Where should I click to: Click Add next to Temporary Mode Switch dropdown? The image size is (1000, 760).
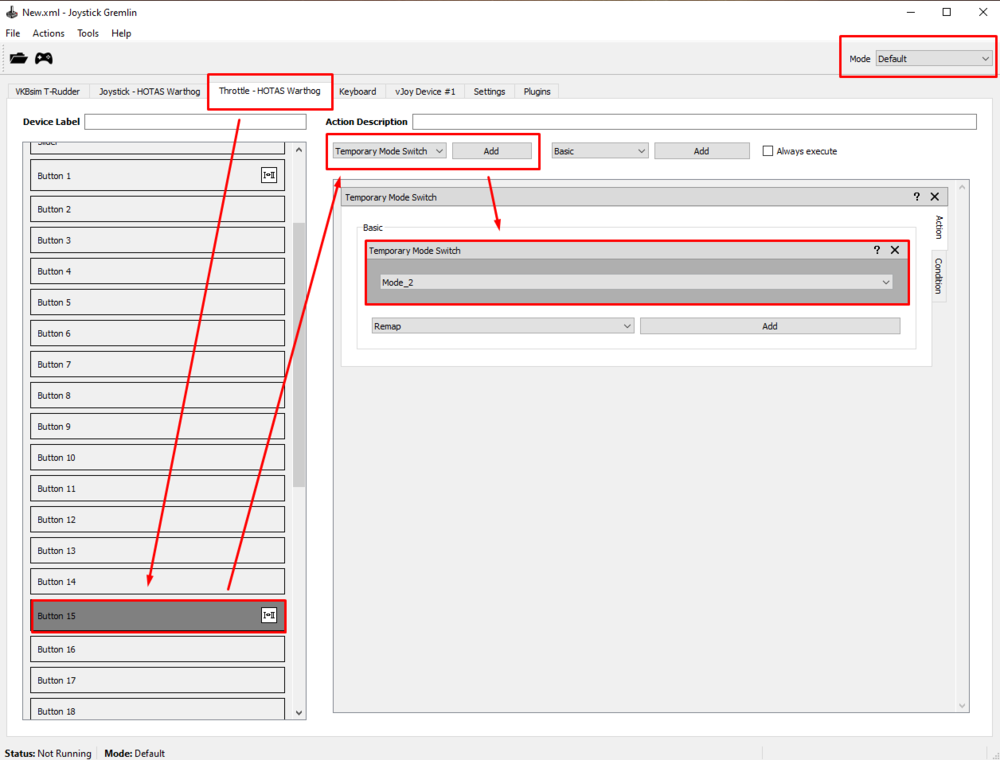pyautogui.click(x=492, y=151)
